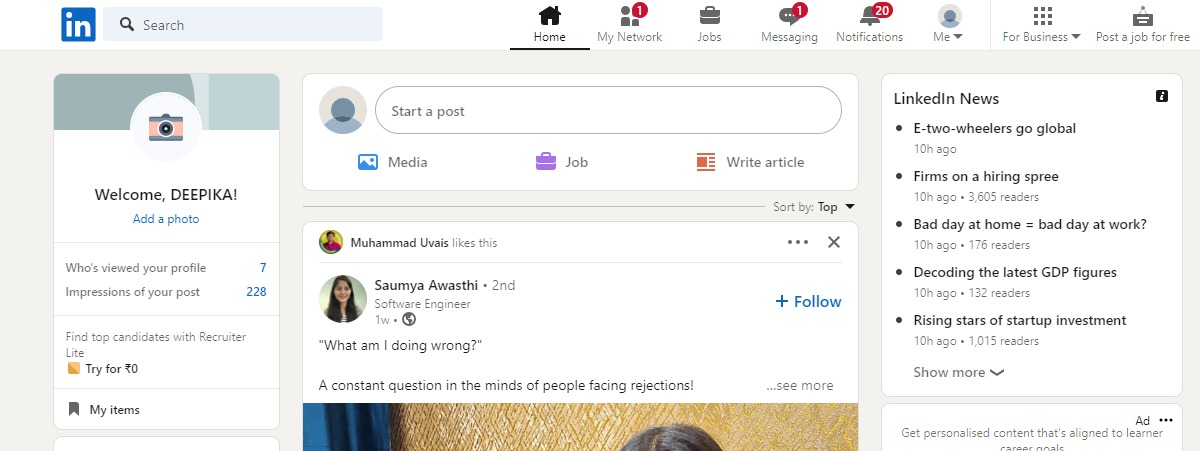
Task: Click the Software Engineer subtitle text
Action: pyautogui.click(x=422, y=304)
